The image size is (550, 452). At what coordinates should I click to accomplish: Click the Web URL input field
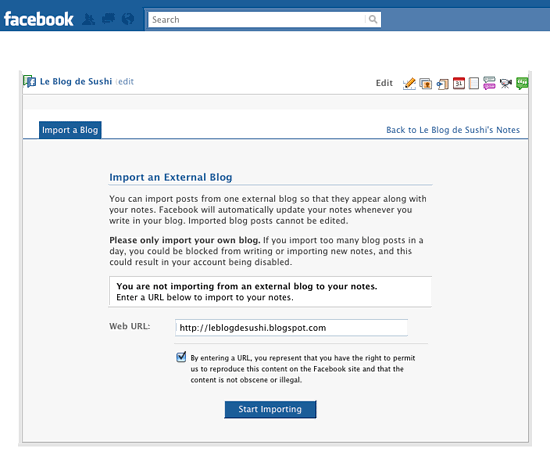[x=291, y=328]
